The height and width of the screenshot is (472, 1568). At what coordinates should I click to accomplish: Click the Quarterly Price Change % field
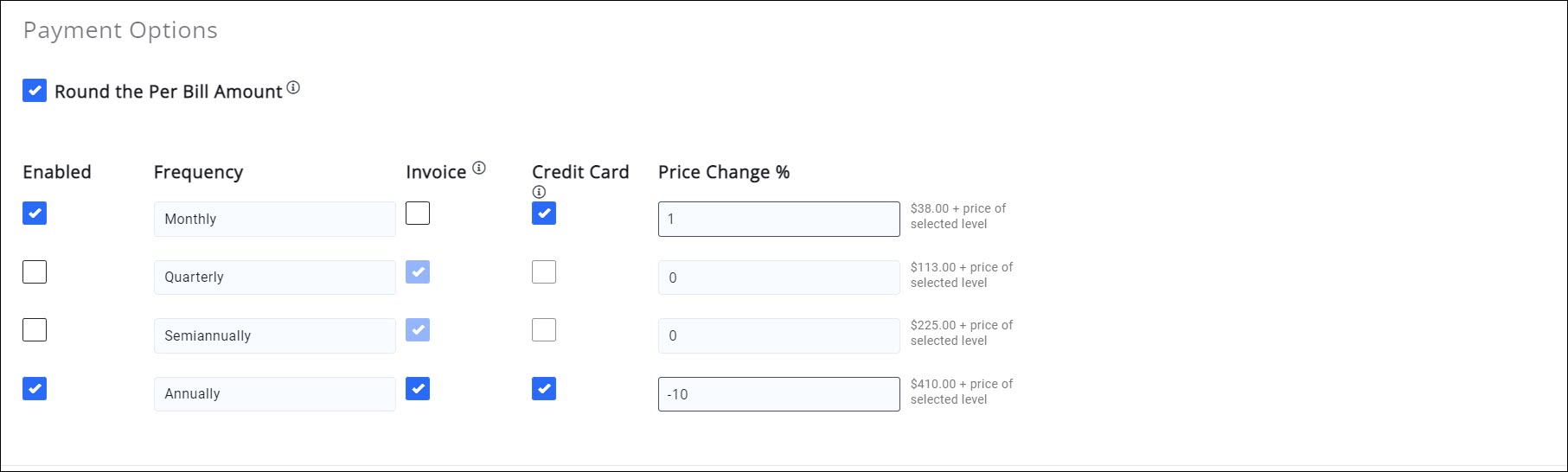coord(778,277)
